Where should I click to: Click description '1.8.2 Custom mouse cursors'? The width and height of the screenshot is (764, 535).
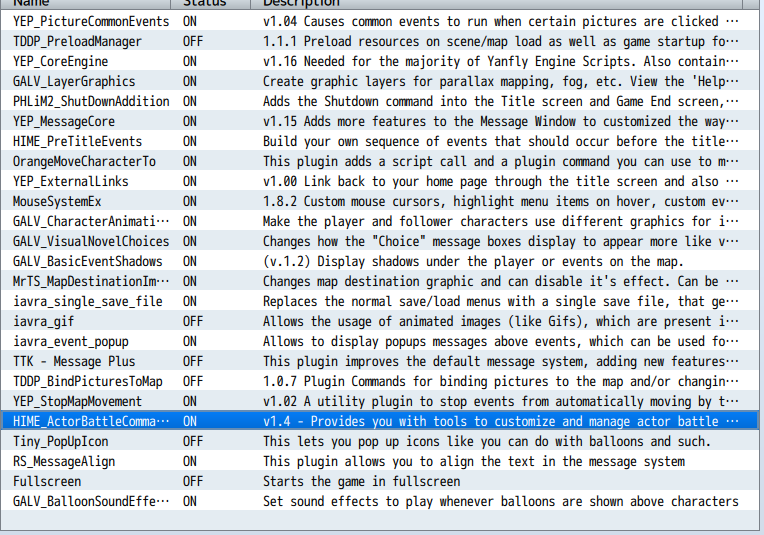coord(501,201)
